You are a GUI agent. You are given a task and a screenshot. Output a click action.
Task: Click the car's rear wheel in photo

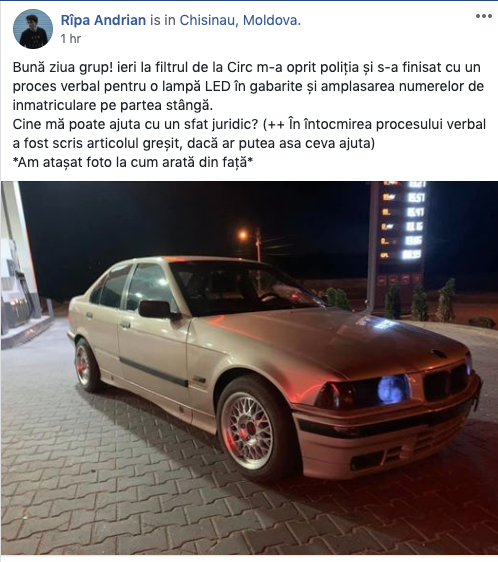(x=86, y=365)
